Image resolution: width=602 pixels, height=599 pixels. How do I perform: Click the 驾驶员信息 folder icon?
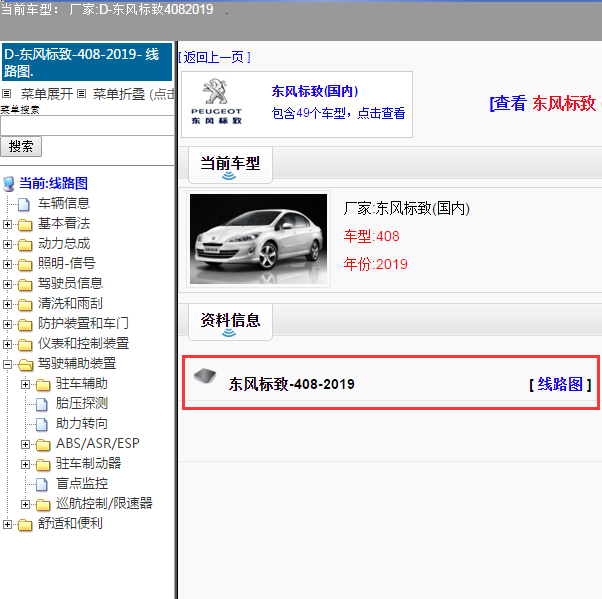[x=25, y=284]
